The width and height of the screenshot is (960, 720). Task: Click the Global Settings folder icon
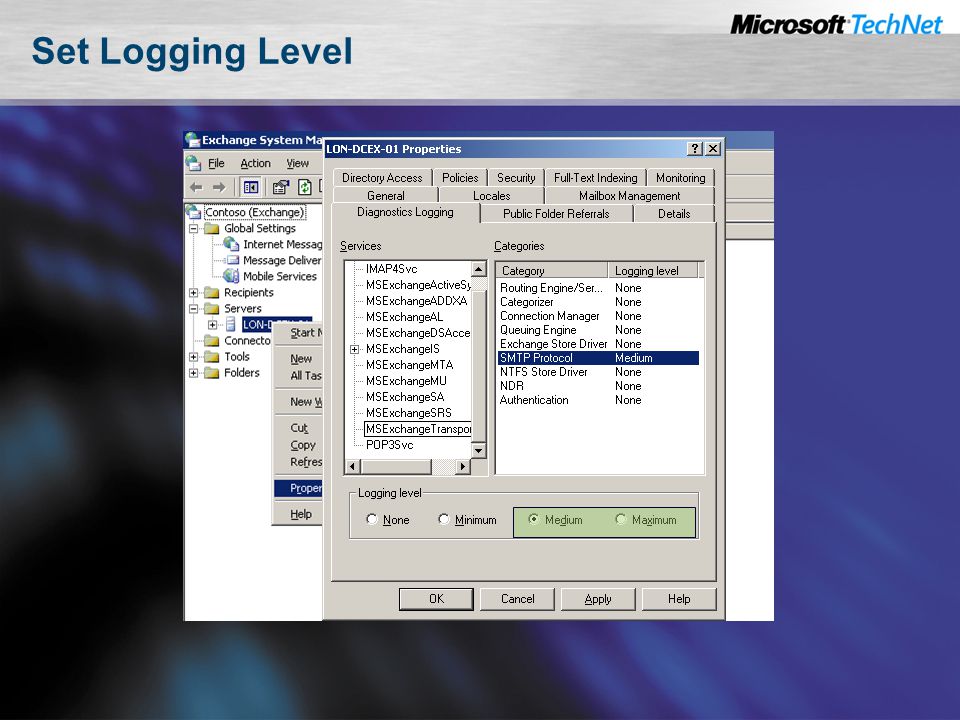(212, 228)
